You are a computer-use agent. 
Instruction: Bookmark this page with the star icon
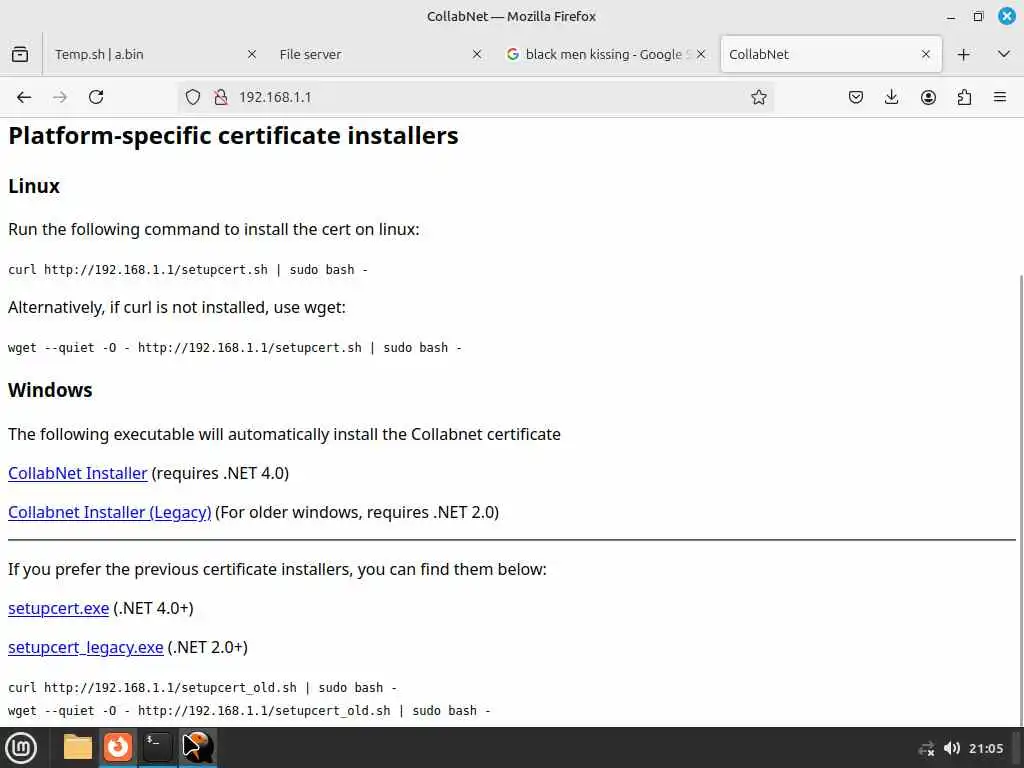coord(758,97)
